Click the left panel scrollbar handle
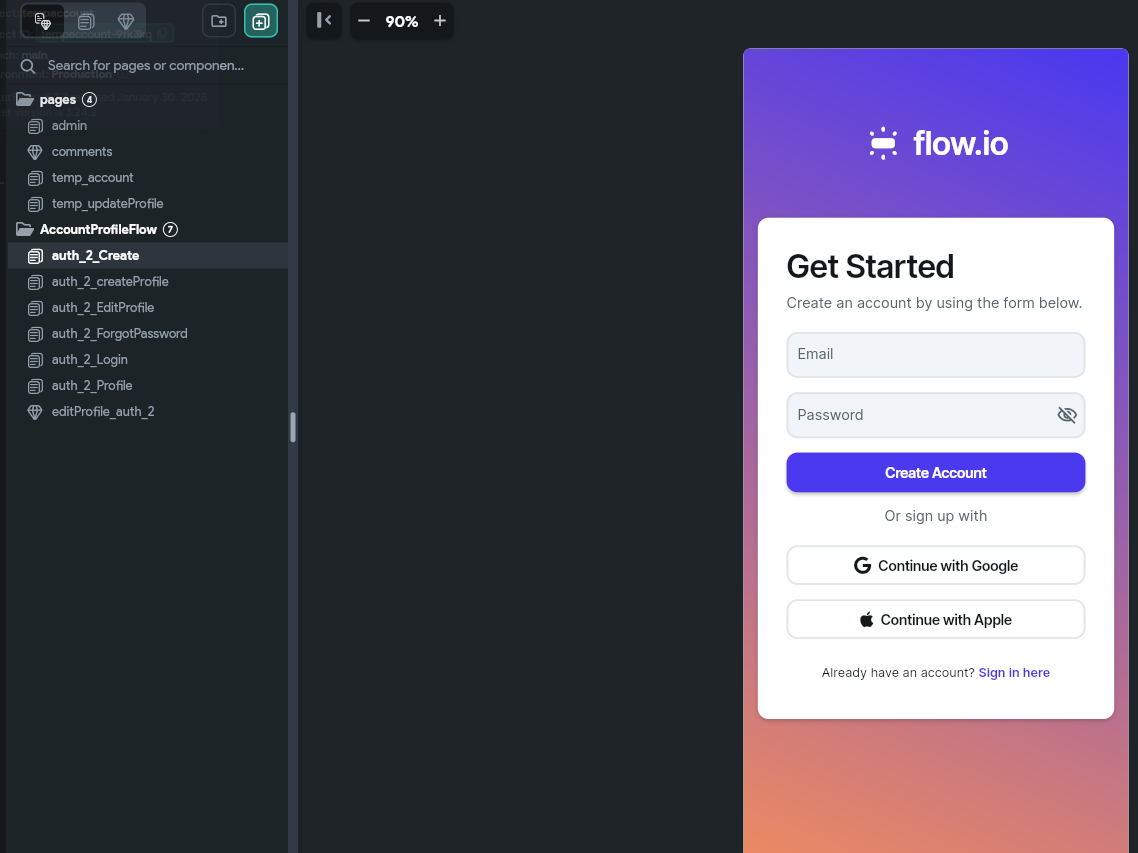 pyautogui.click(x=292, y=427)
